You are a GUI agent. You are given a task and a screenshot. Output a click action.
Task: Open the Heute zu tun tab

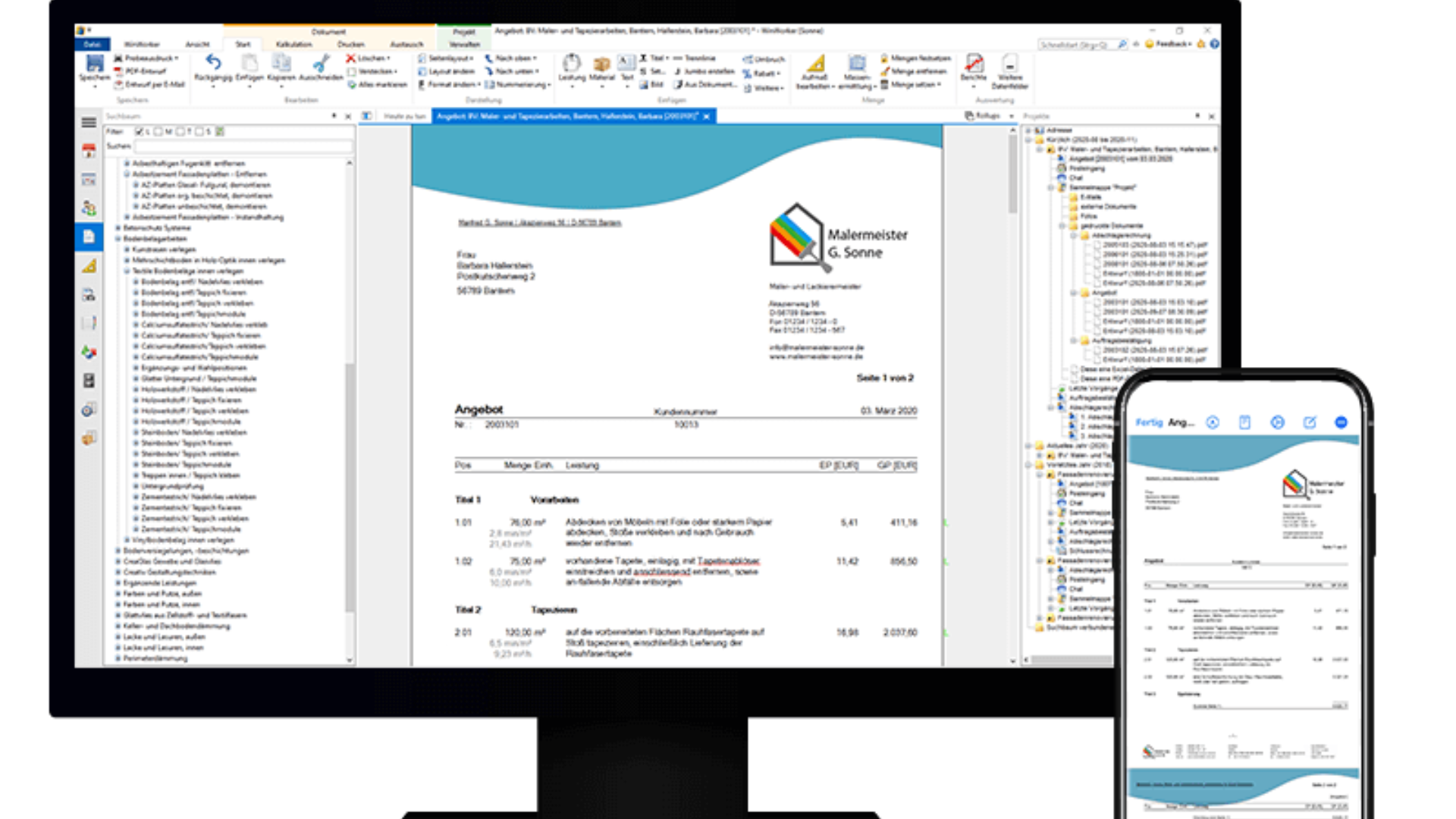coord(404,117)
